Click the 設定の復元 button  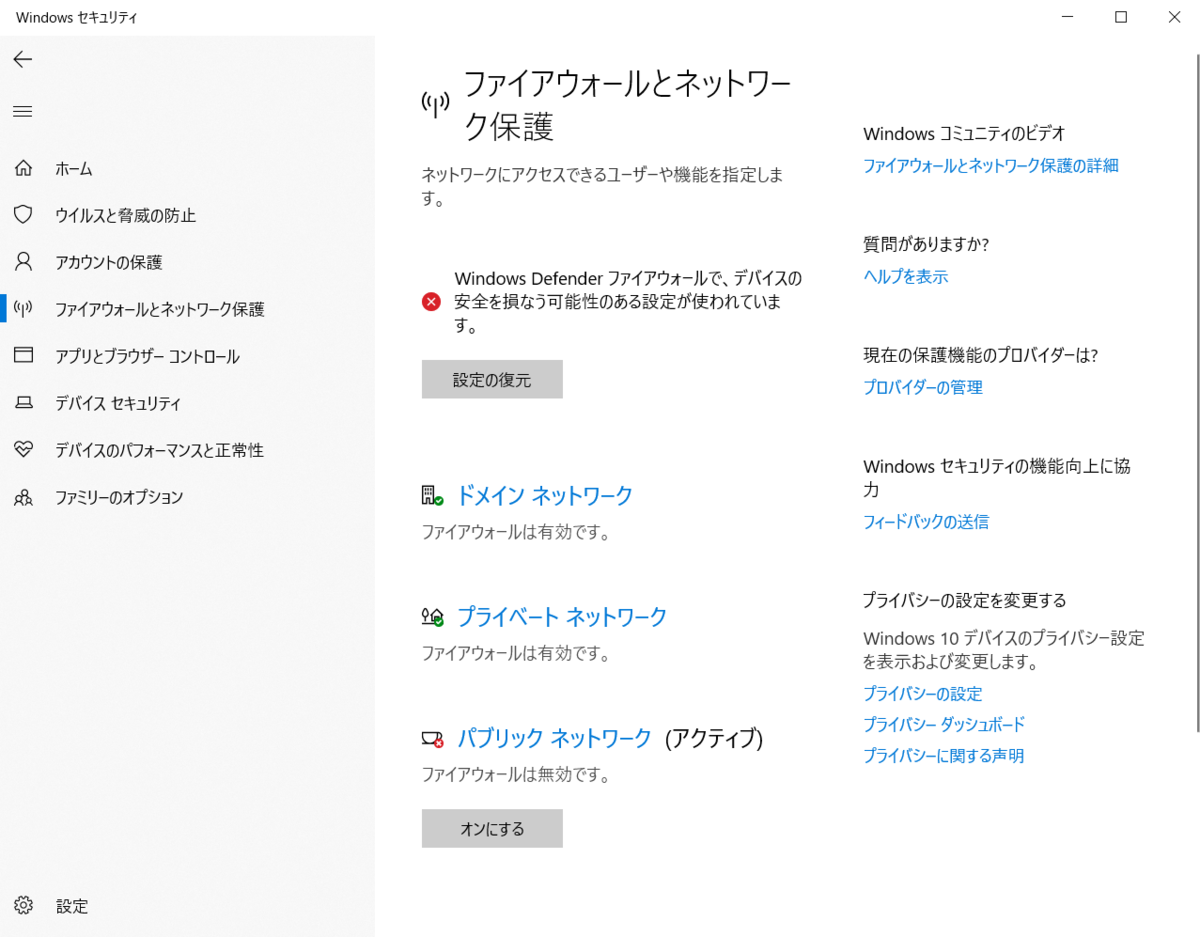pyautogui.click(x=492, y=379)
